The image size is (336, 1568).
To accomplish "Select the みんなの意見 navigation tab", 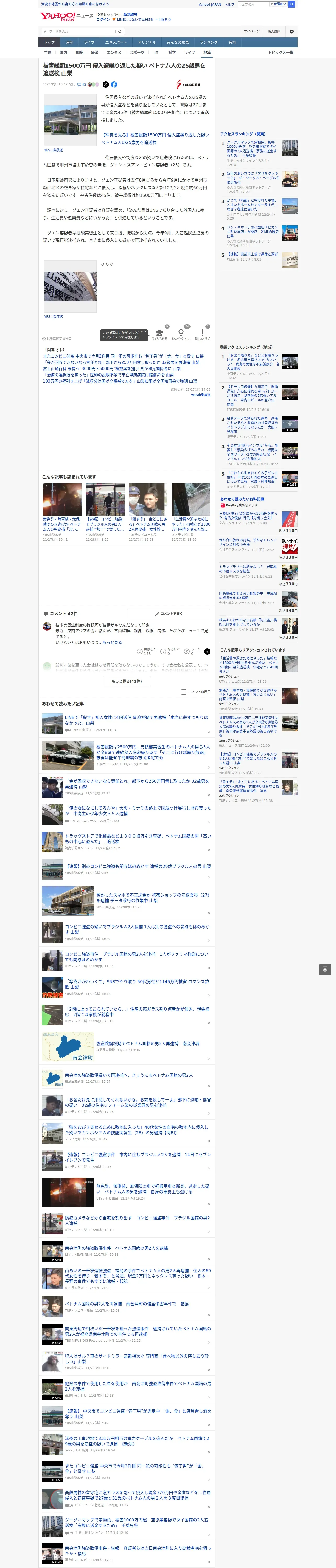I will pyautogui.click(x=178, y=43).
